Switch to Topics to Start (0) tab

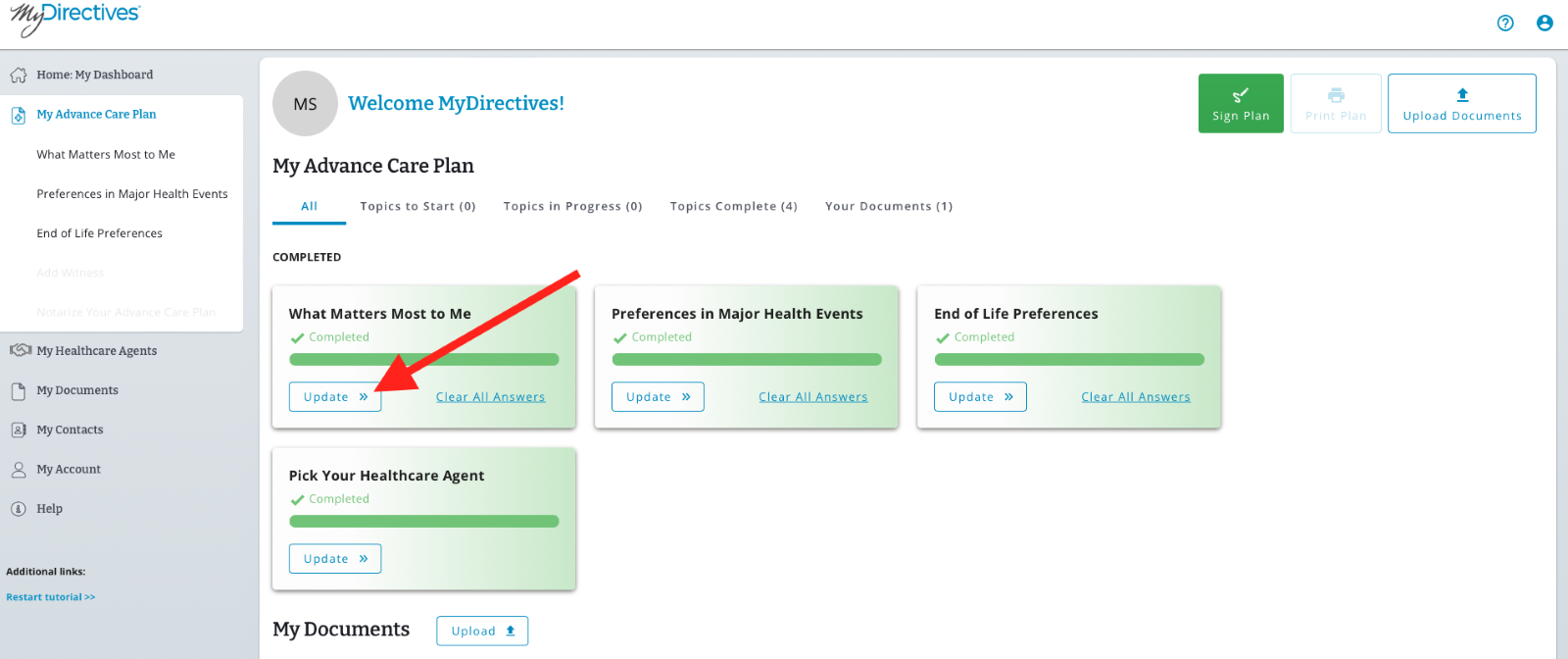[x=417, y=206]
